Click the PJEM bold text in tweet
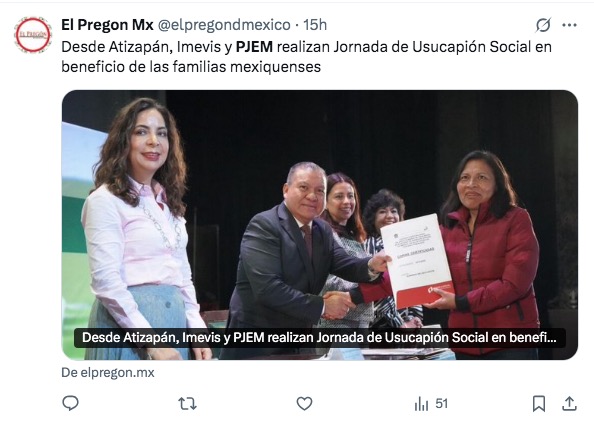The image size is (594, 425). (254, 47)
